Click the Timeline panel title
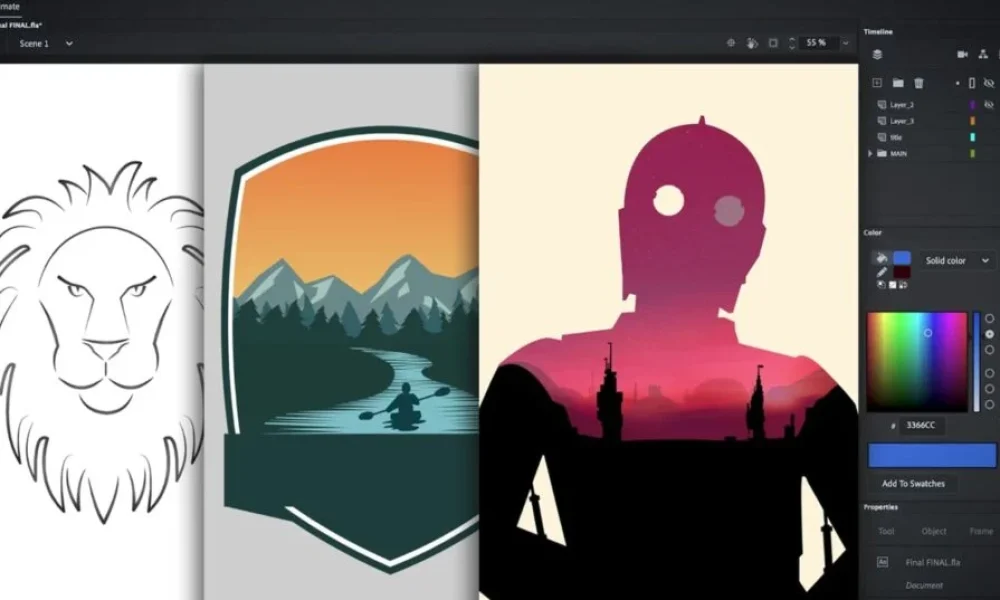 [x=878, y=32]
